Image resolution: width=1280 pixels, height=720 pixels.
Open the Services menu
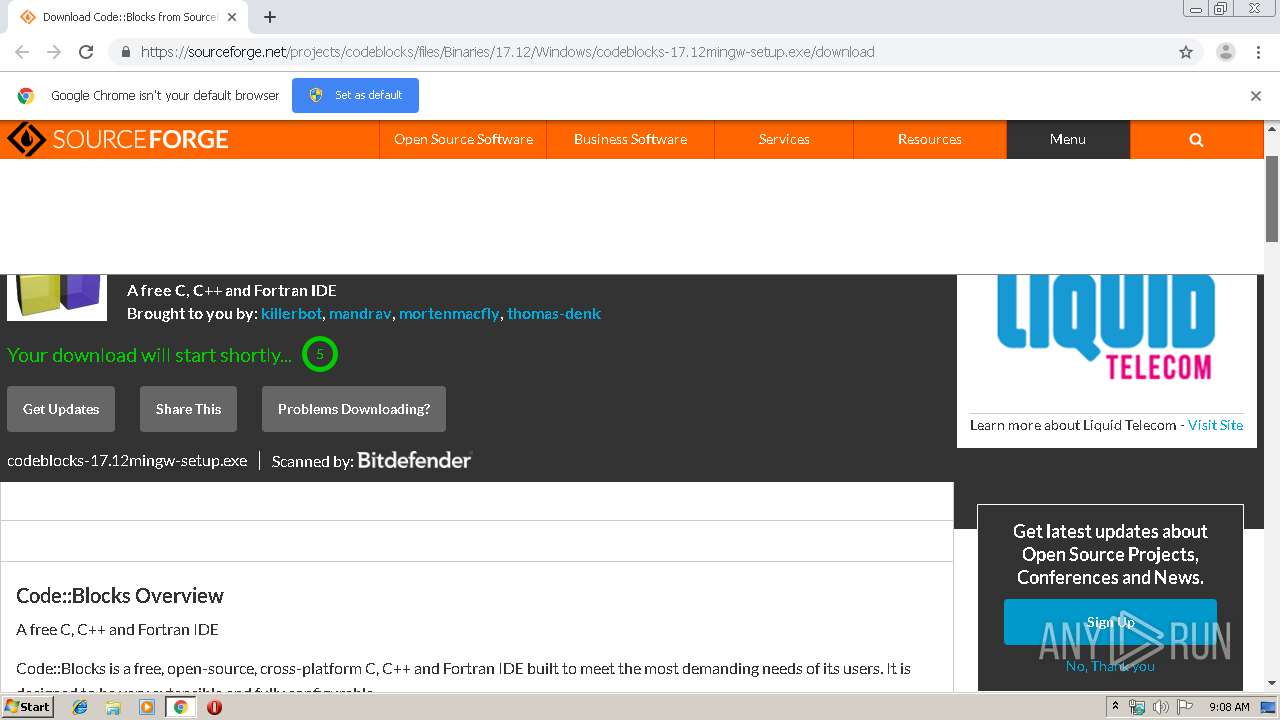pos(784,139)
